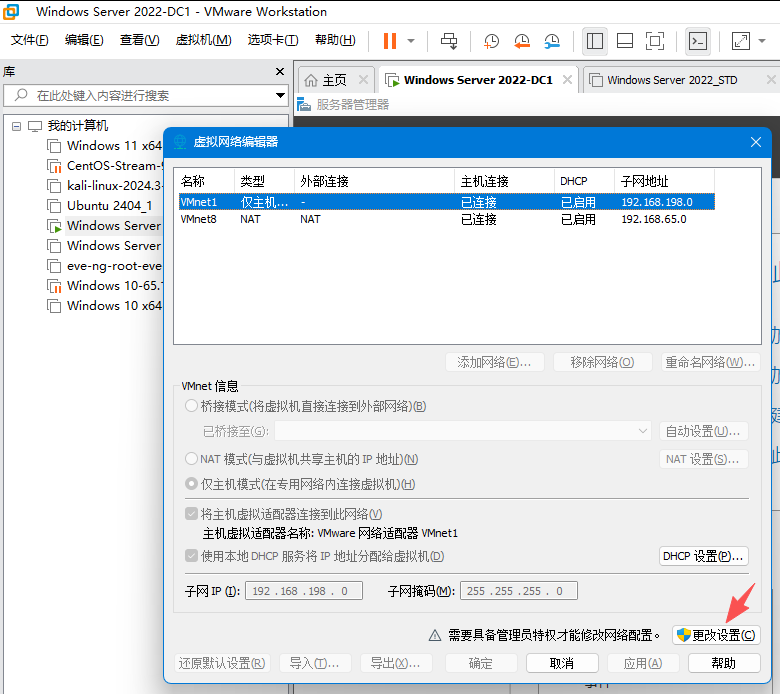Open the 虚拟机(M) menu
Screen dimensions: 780x694
pyautogui.click(x=203, y=40)
